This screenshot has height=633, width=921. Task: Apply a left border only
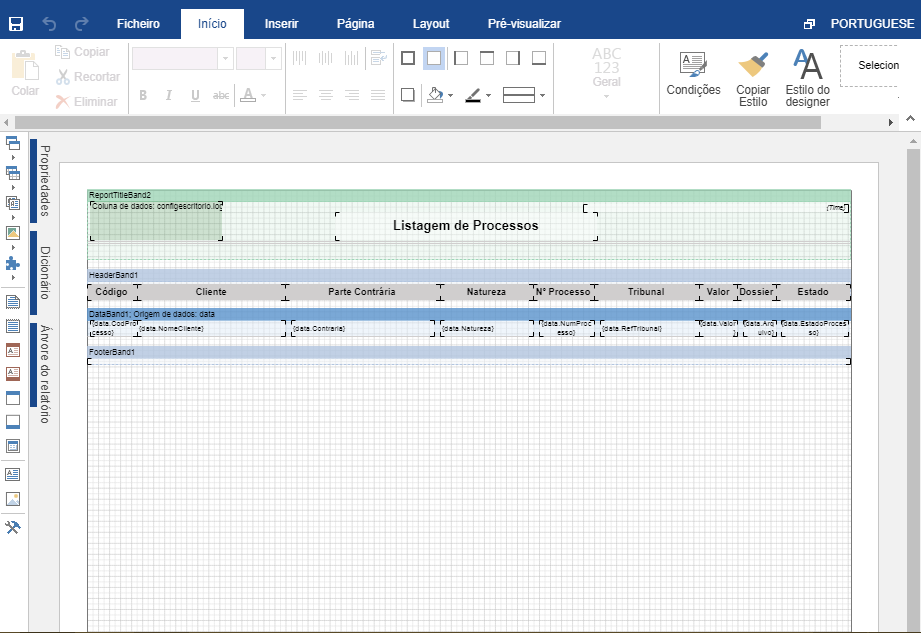tap(461, 58)
